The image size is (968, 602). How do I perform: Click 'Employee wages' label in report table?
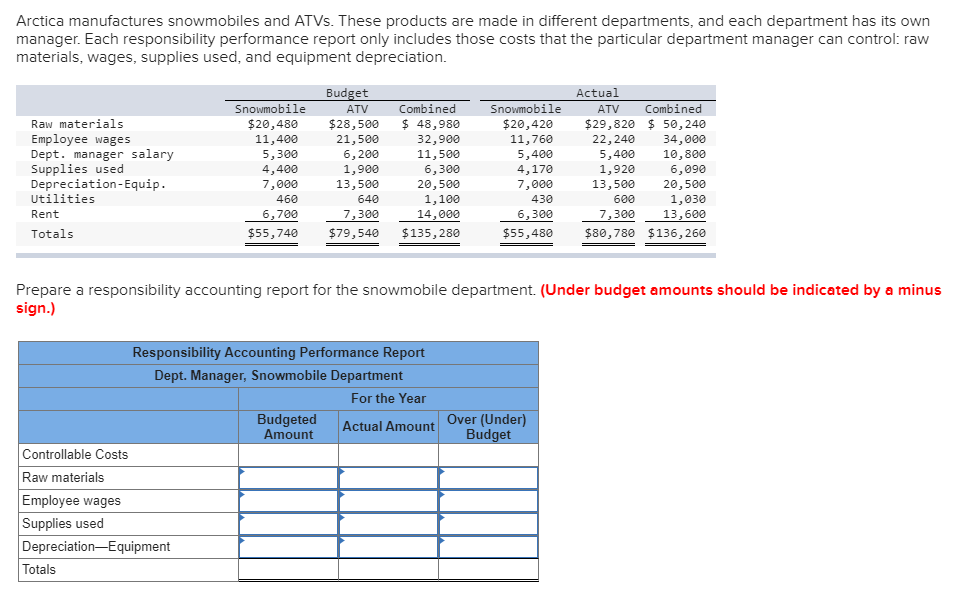coord(72,501)
